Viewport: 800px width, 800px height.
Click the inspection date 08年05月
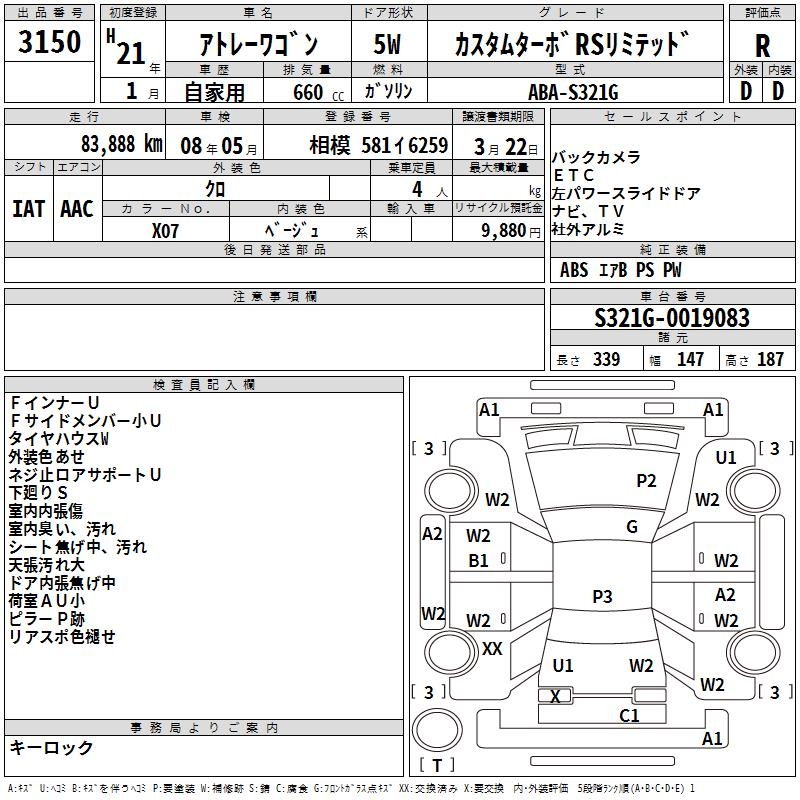[x=218, y=146]
